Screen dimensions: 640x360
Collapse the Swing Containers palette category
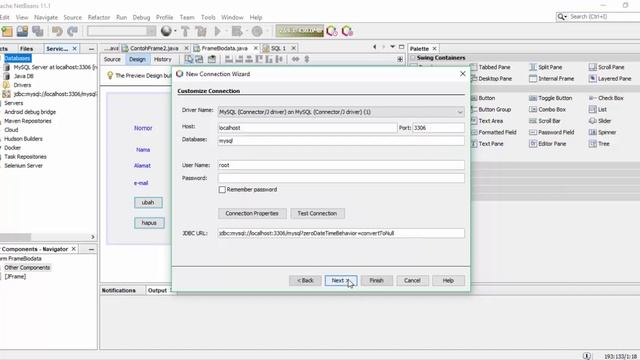click(x=413, y=58)
